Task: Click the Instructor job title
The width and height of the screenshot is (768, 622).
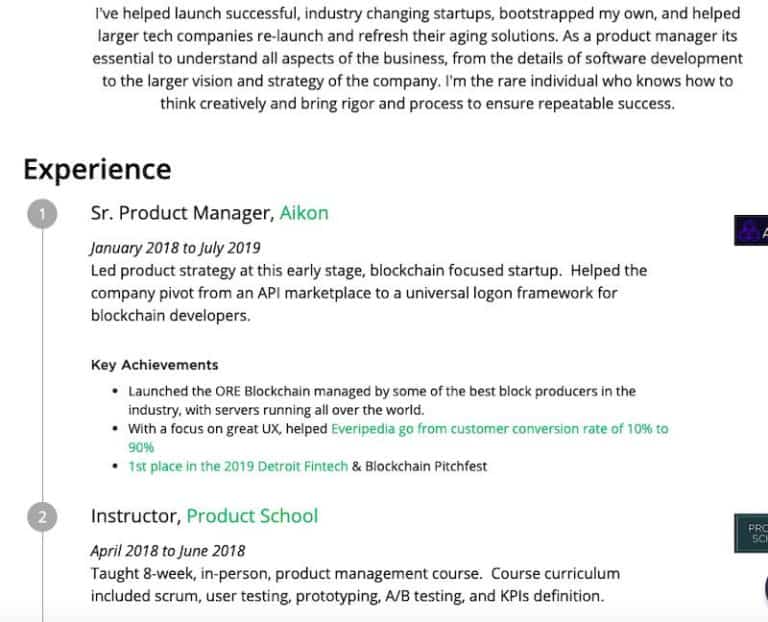Action: (x=135, y=516)
